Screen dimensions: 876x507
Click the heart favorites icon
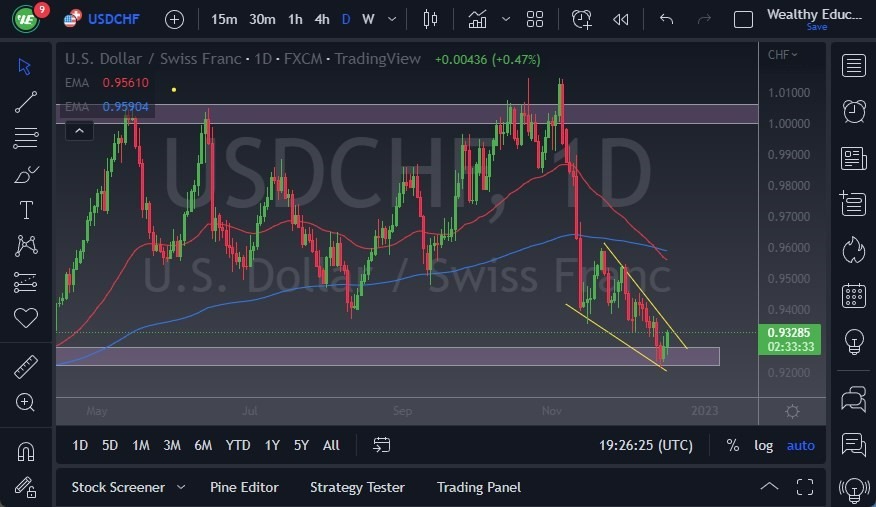tap(26, 318)
